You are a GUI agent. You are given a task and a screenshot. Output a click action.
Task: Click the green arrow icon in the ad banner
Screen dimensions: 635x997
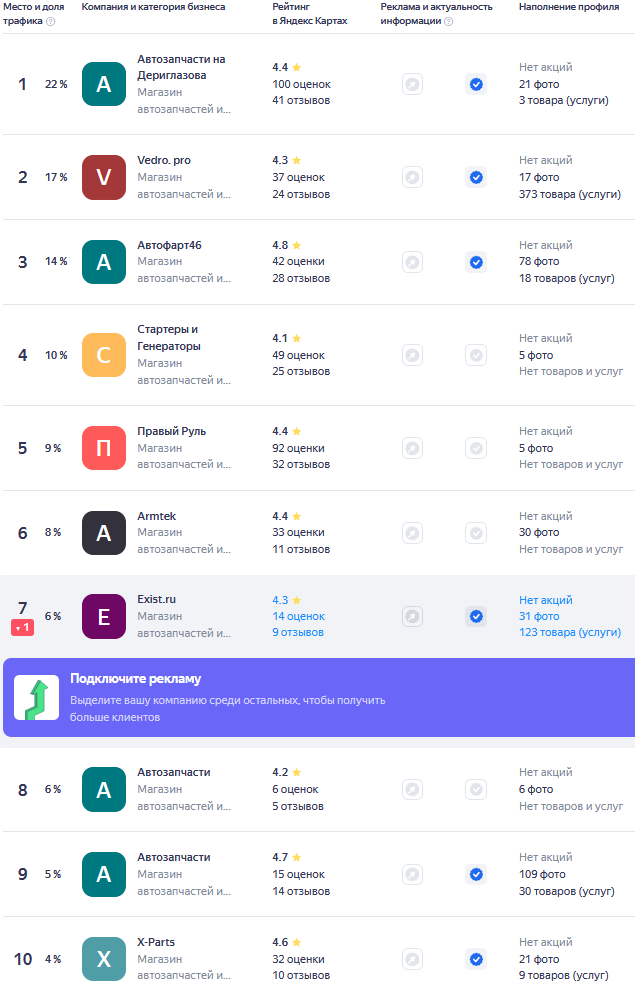coord(37,698)
